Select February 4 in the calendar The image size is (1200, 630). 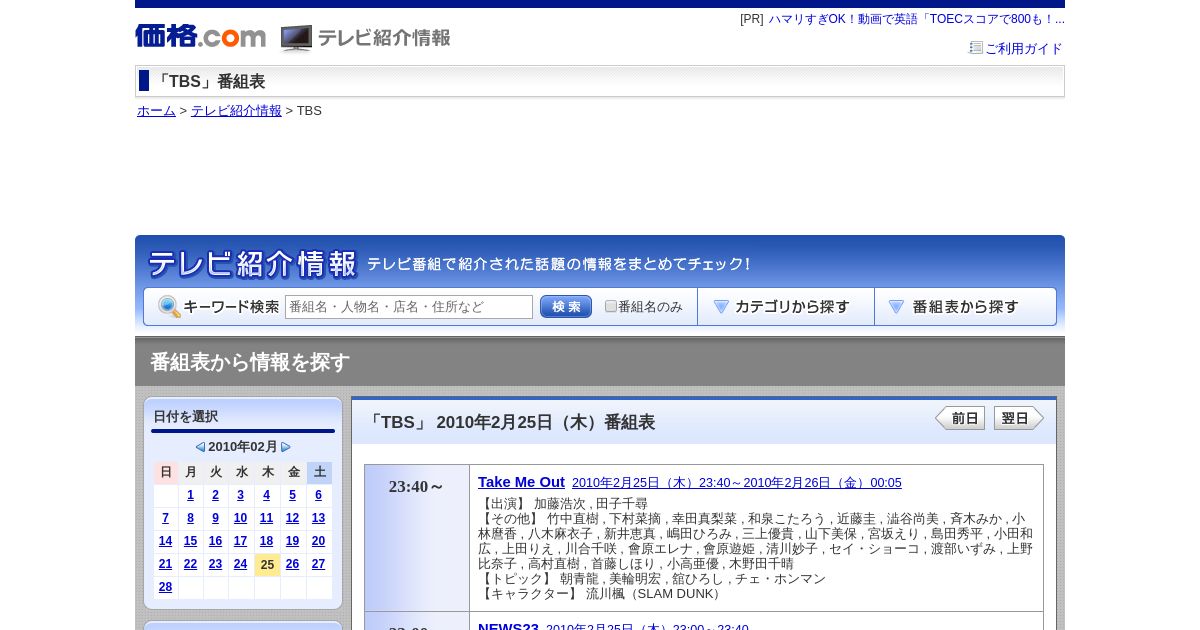pos(266,495)
